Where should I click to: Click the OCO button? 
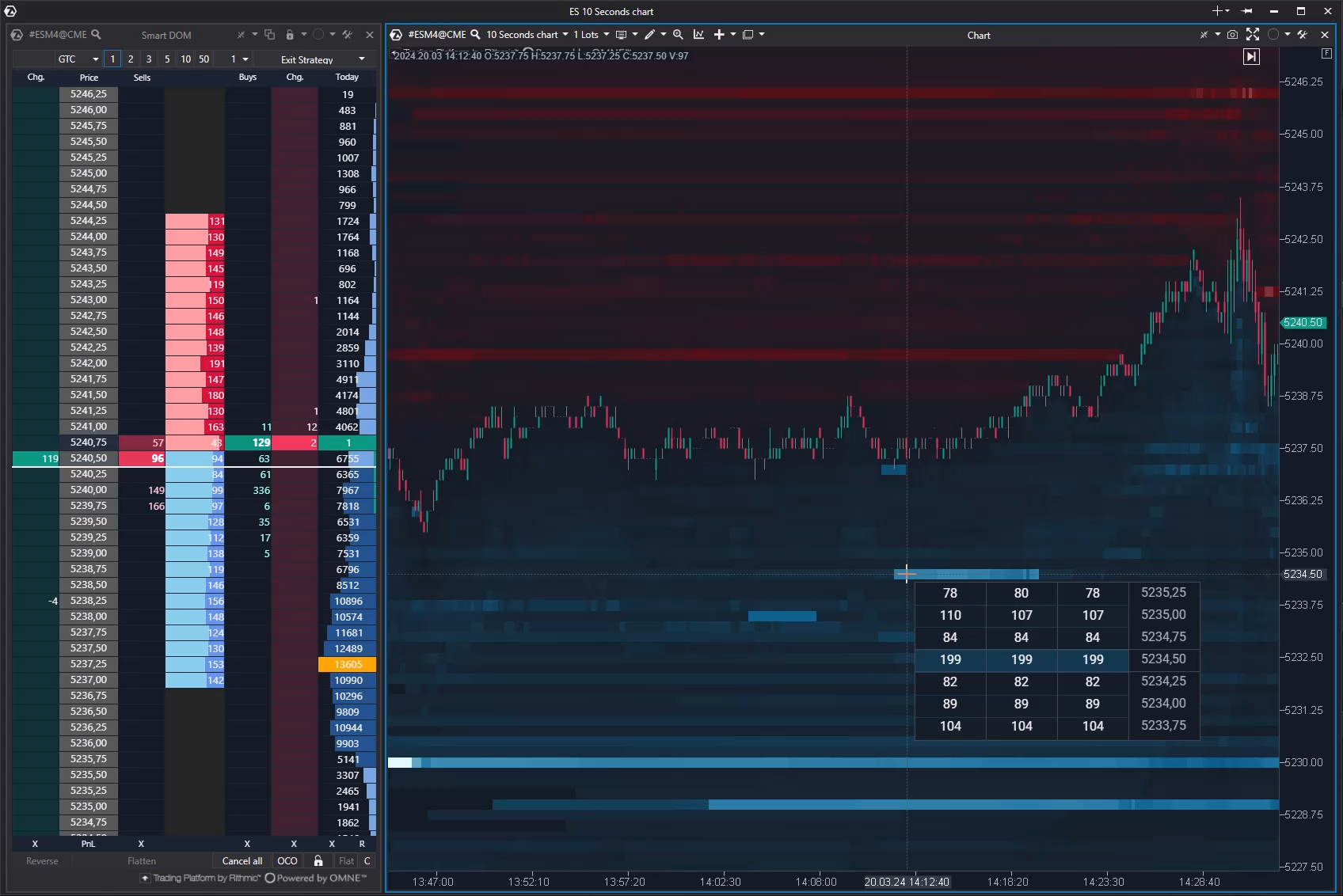tap(287, 861)
